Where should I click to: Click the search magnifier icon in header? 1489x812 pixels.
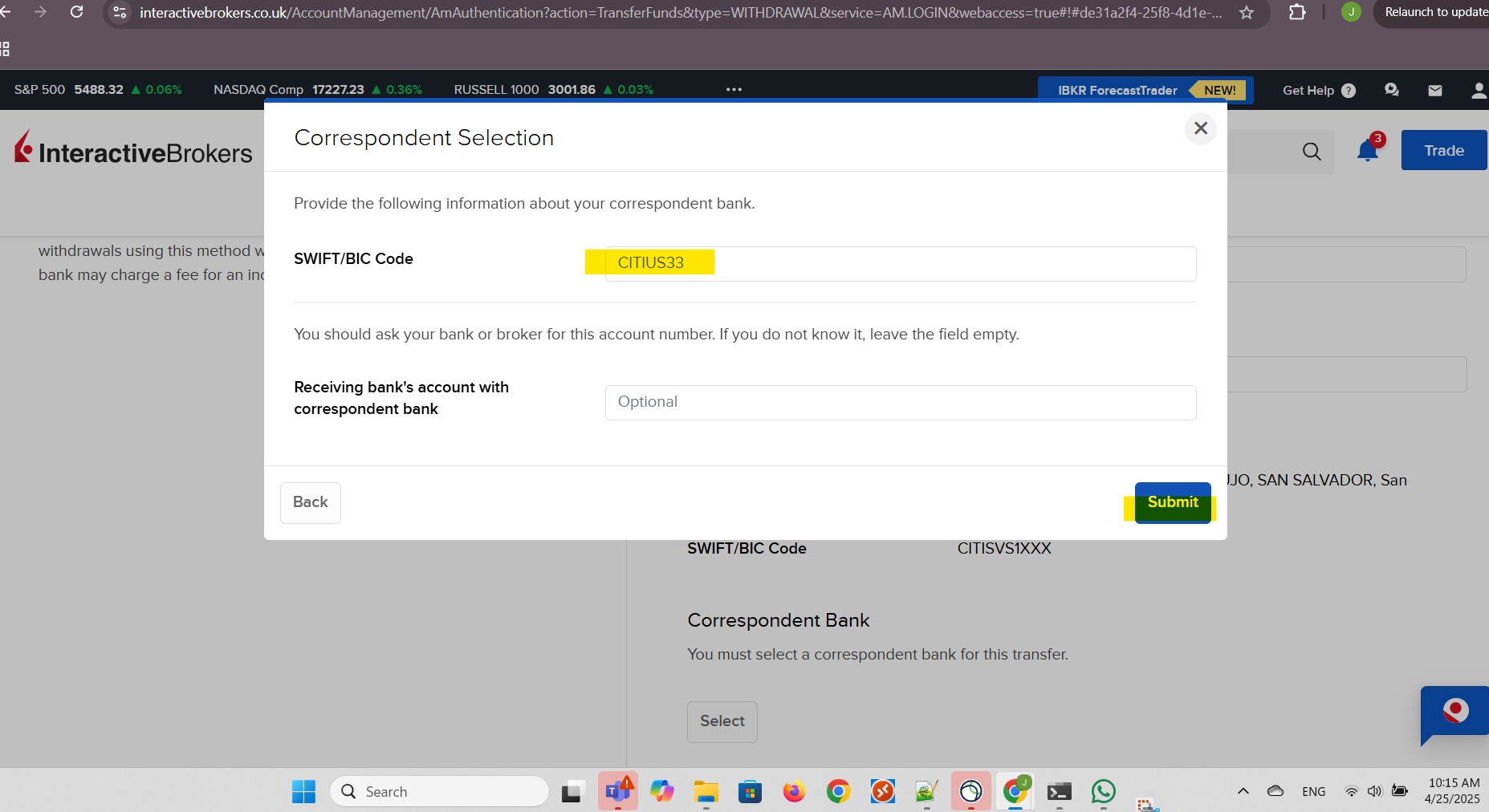(x=1312, y=151)
